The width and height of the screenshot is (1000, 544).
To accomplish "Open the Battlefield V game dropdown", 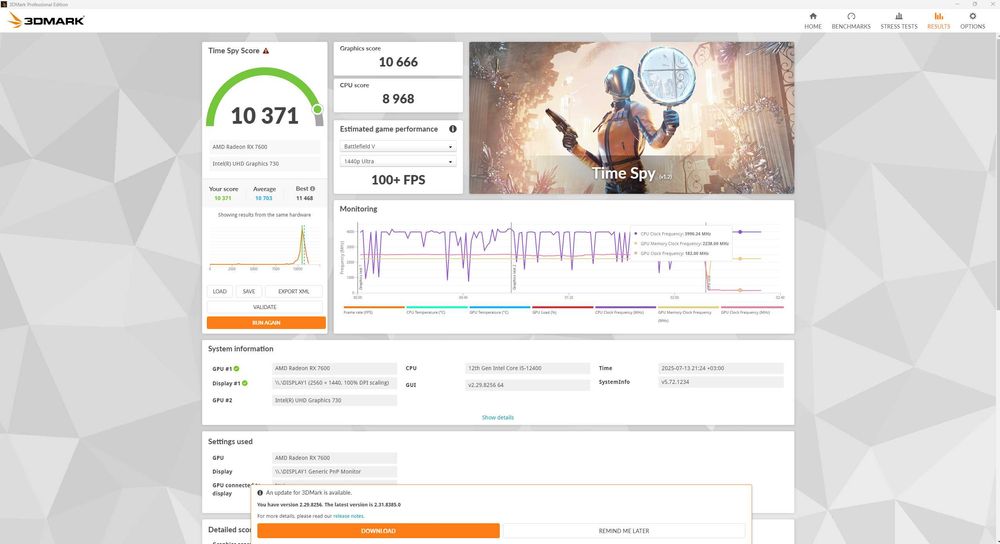I will [x=398, y=147].
